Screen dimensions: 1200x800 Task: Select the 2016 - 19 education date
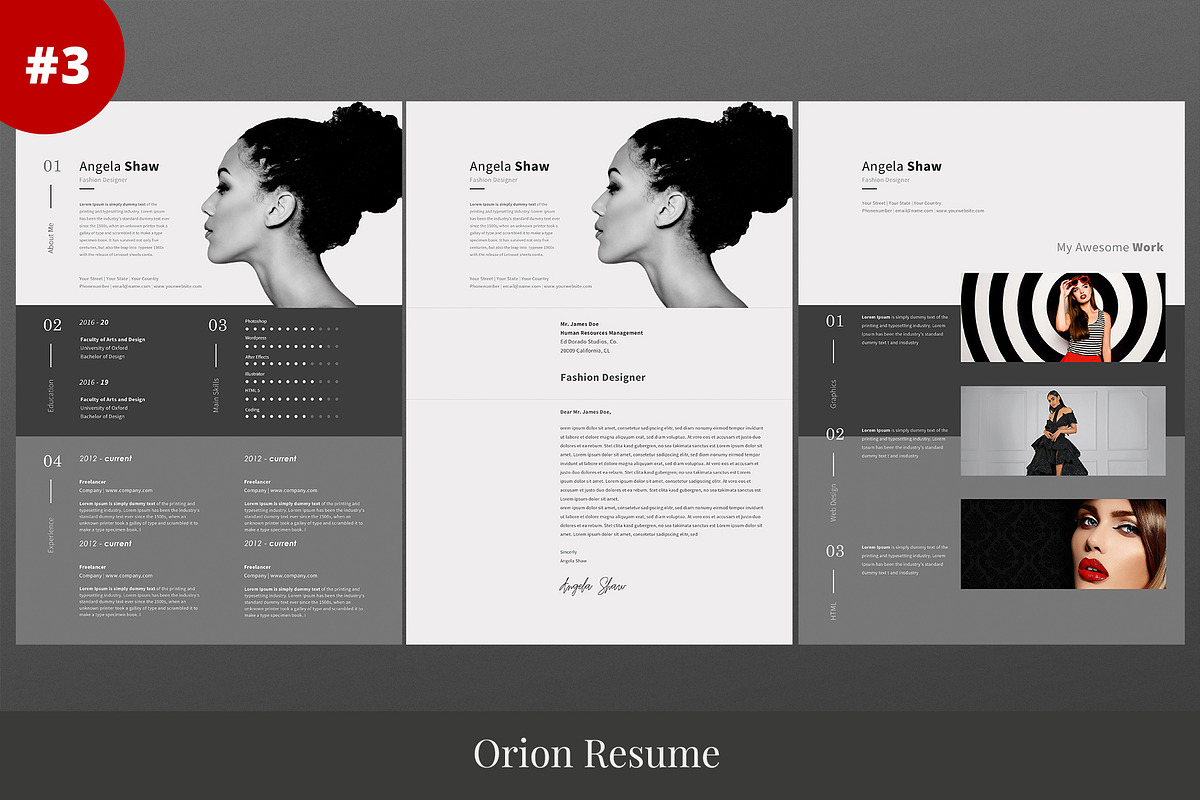(x=94, y=382)
